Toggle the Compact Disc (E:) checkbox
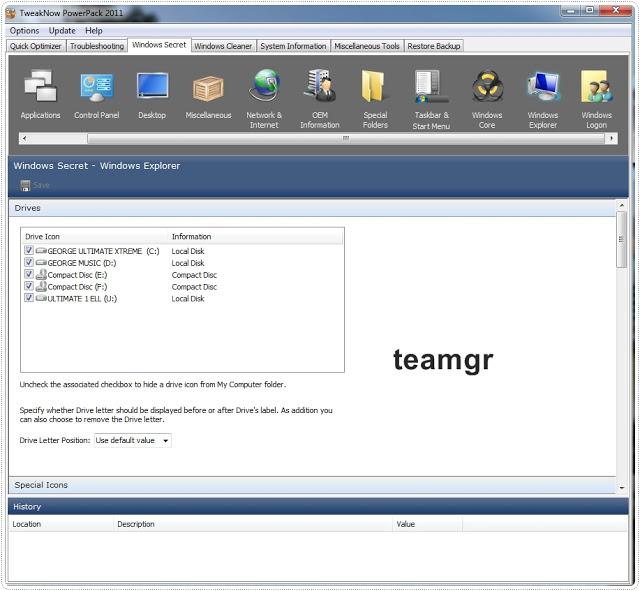This screenshot has width=640, height=591. pos(29,274)
